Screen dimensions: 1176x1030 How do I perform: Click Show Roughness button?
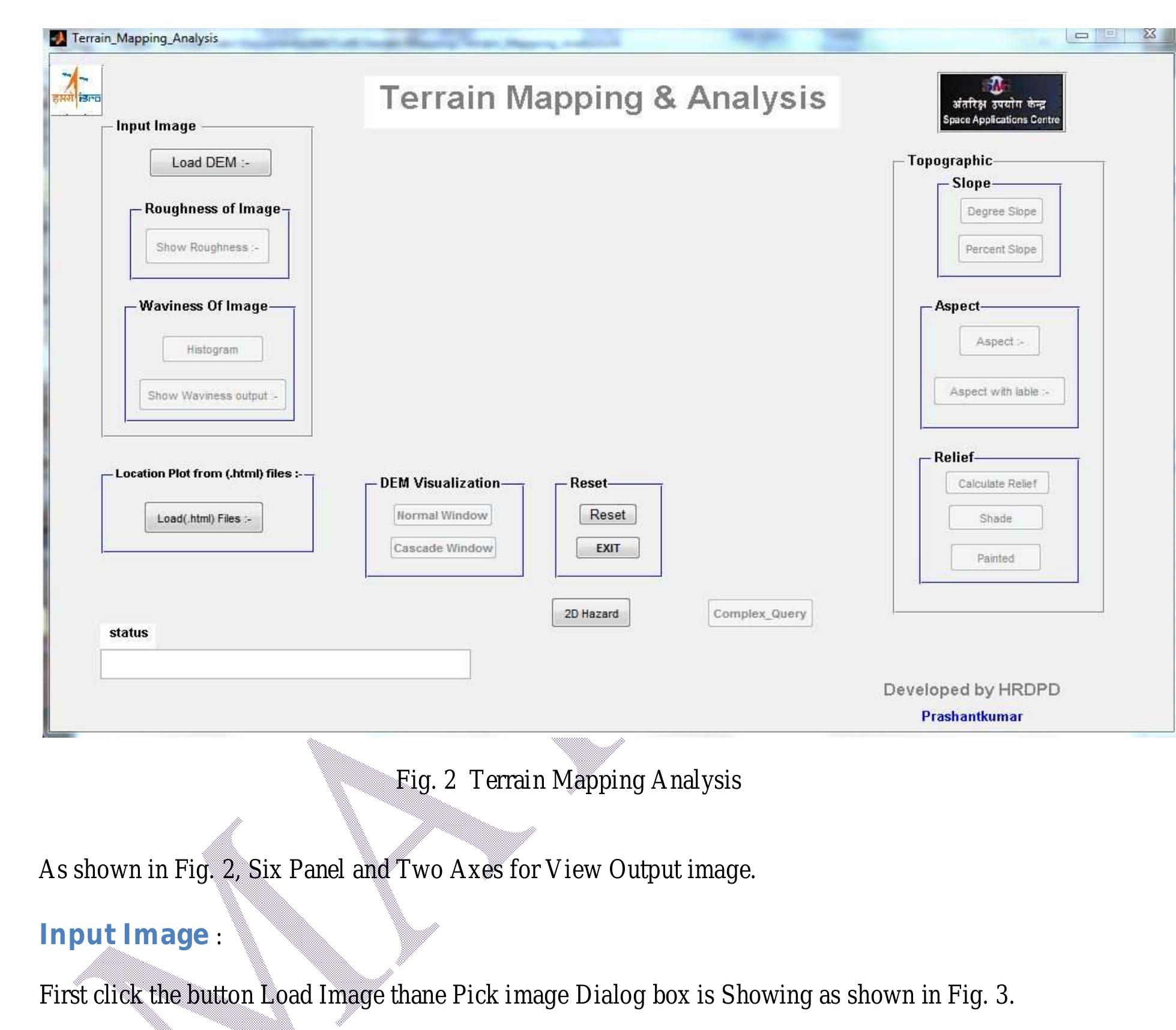tap(207, 247)
